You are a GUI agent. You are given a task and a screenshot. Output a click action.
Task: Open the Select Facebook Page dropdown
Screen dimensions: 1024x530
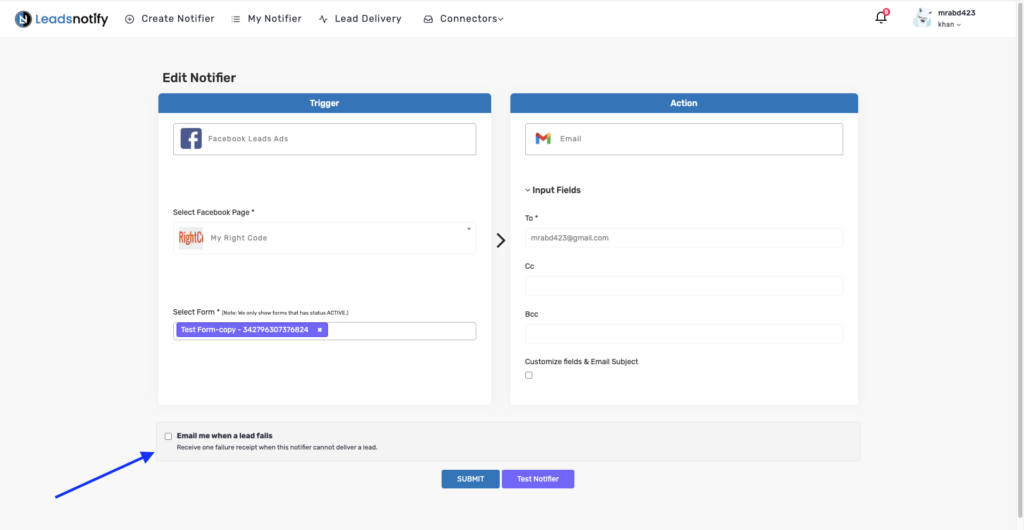(x=325, y=238)
